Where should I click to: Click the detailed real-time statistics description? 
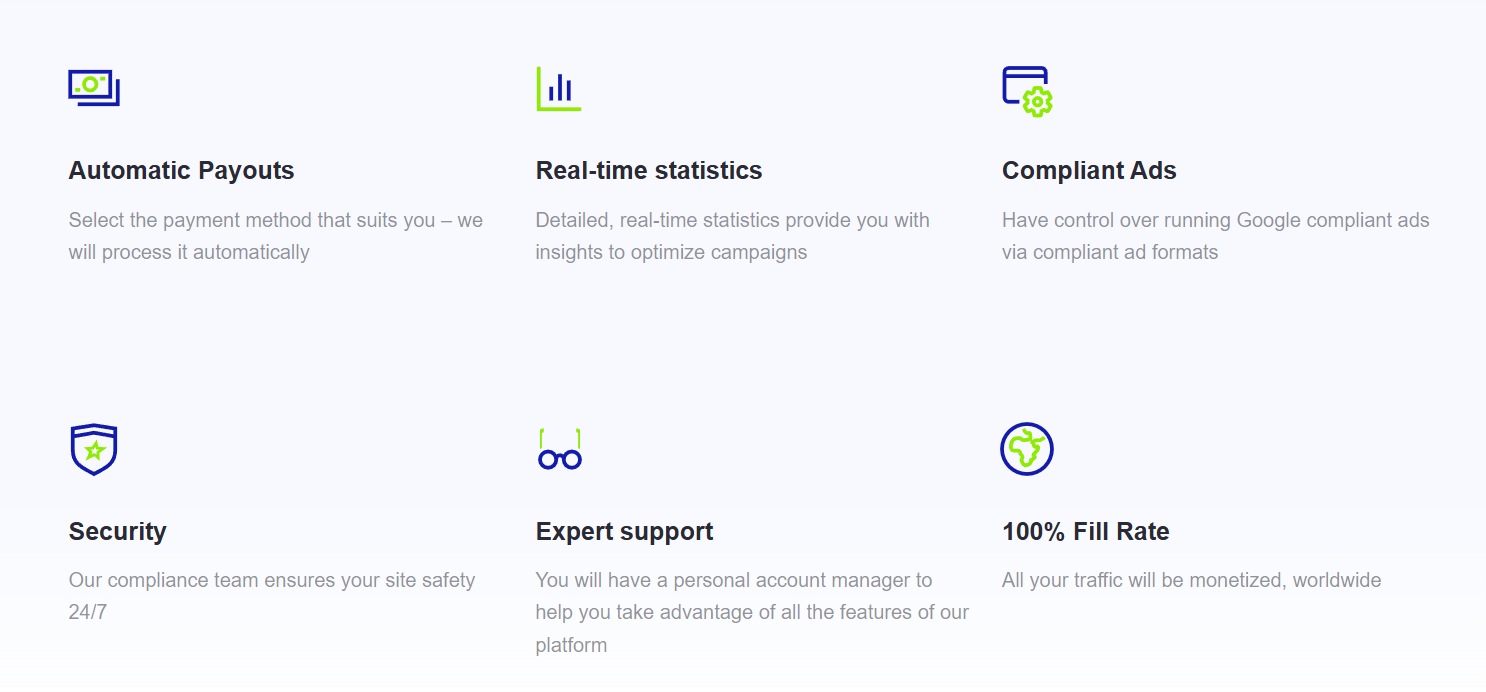point(733,236)
